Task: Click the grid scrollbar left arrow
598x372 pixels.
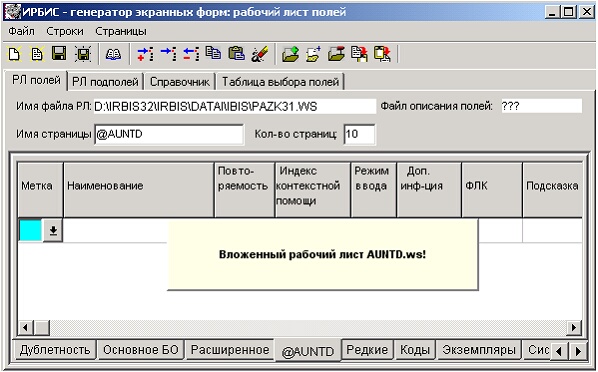Action: point(26,327)
